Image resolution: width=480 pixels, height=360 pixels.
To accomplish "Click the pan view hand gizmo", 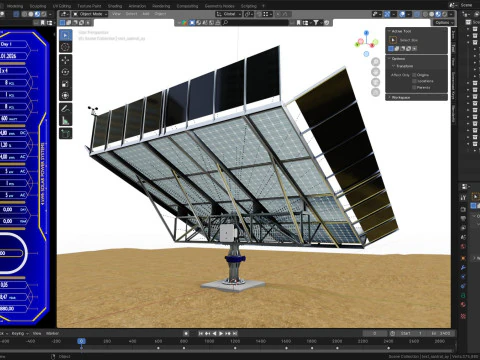I will pos(375,72).
